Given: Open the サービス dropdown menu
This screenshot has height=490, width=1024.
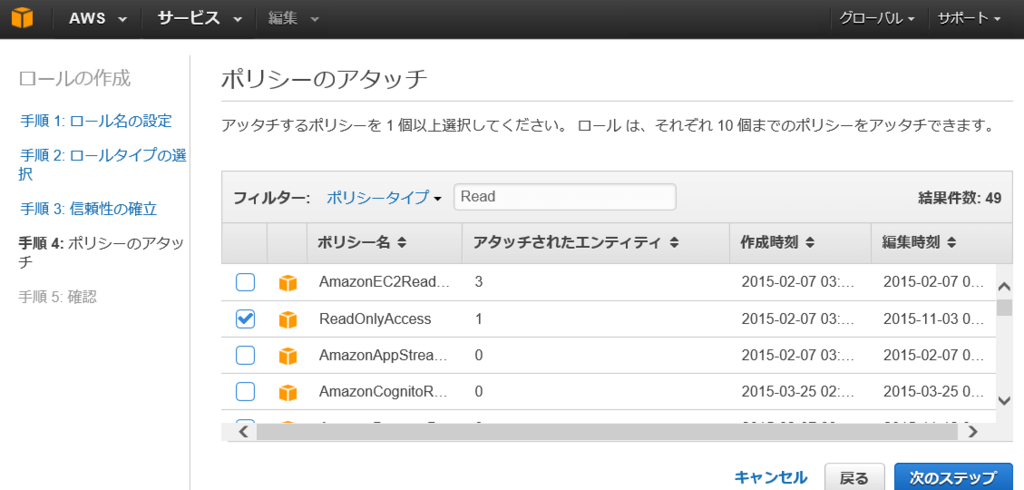Looking at the screenshot, I should 199,18.
